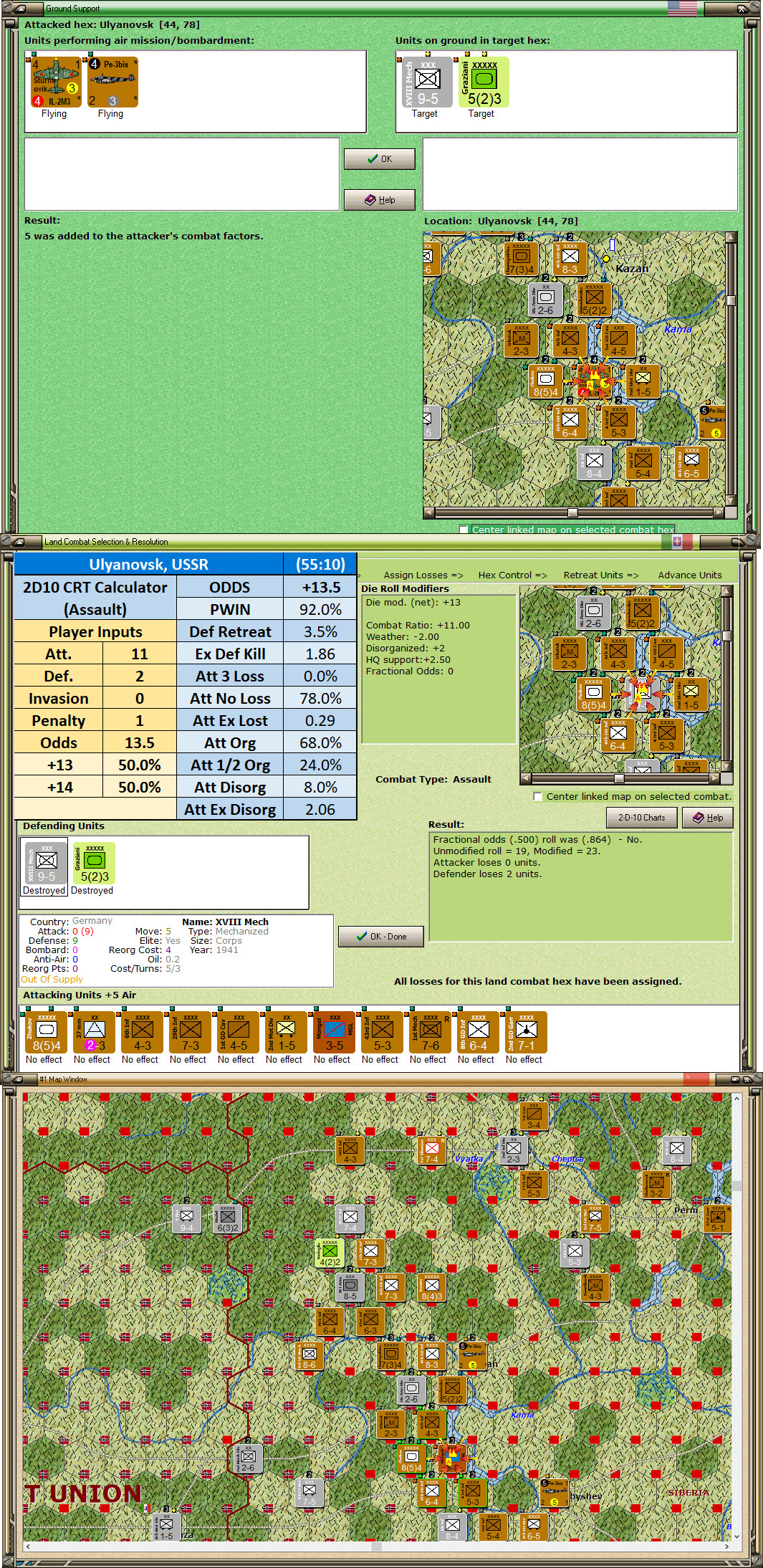Open the Assign Losses menu

pyautogui.click(x=423, y=575)
